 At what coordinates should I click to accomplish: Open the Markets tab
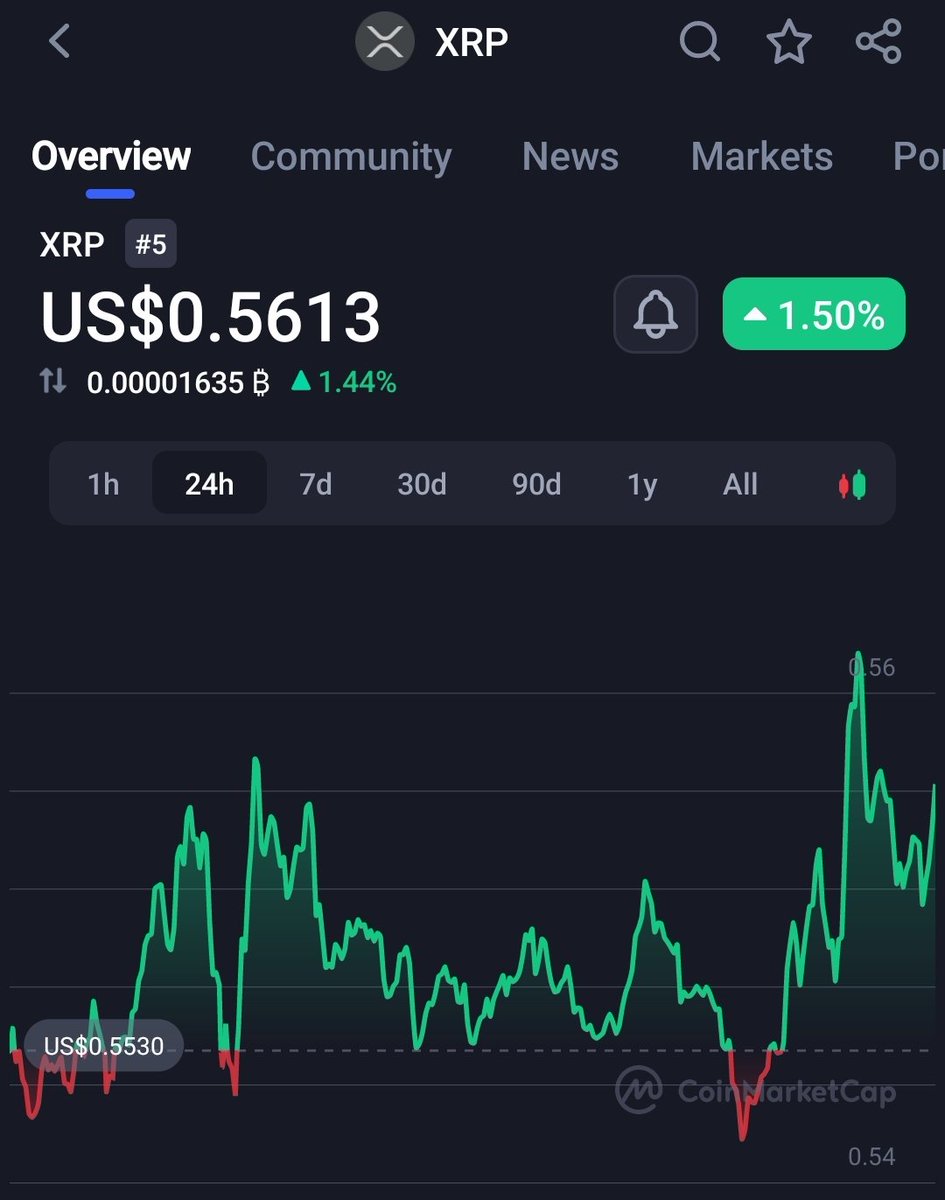tap(762, 156)
